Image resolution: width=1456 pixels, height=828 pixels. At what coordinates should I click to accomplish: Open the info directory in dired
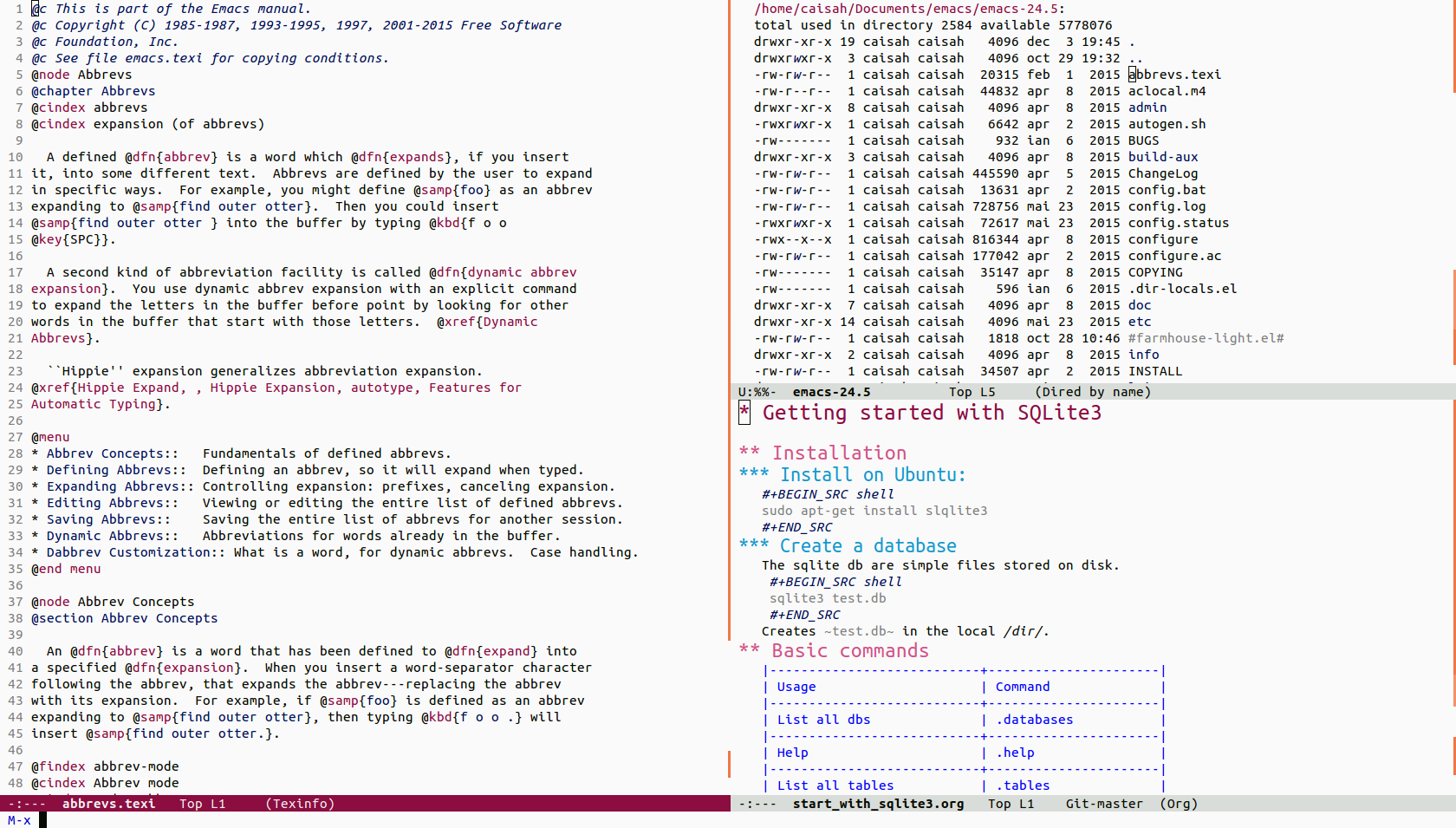pyautogui.click(x=1143, y=355)
